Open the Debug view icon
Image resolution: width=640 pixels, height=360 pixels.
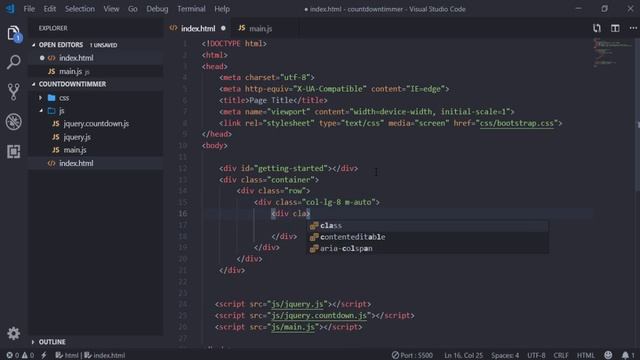(13, 122)
